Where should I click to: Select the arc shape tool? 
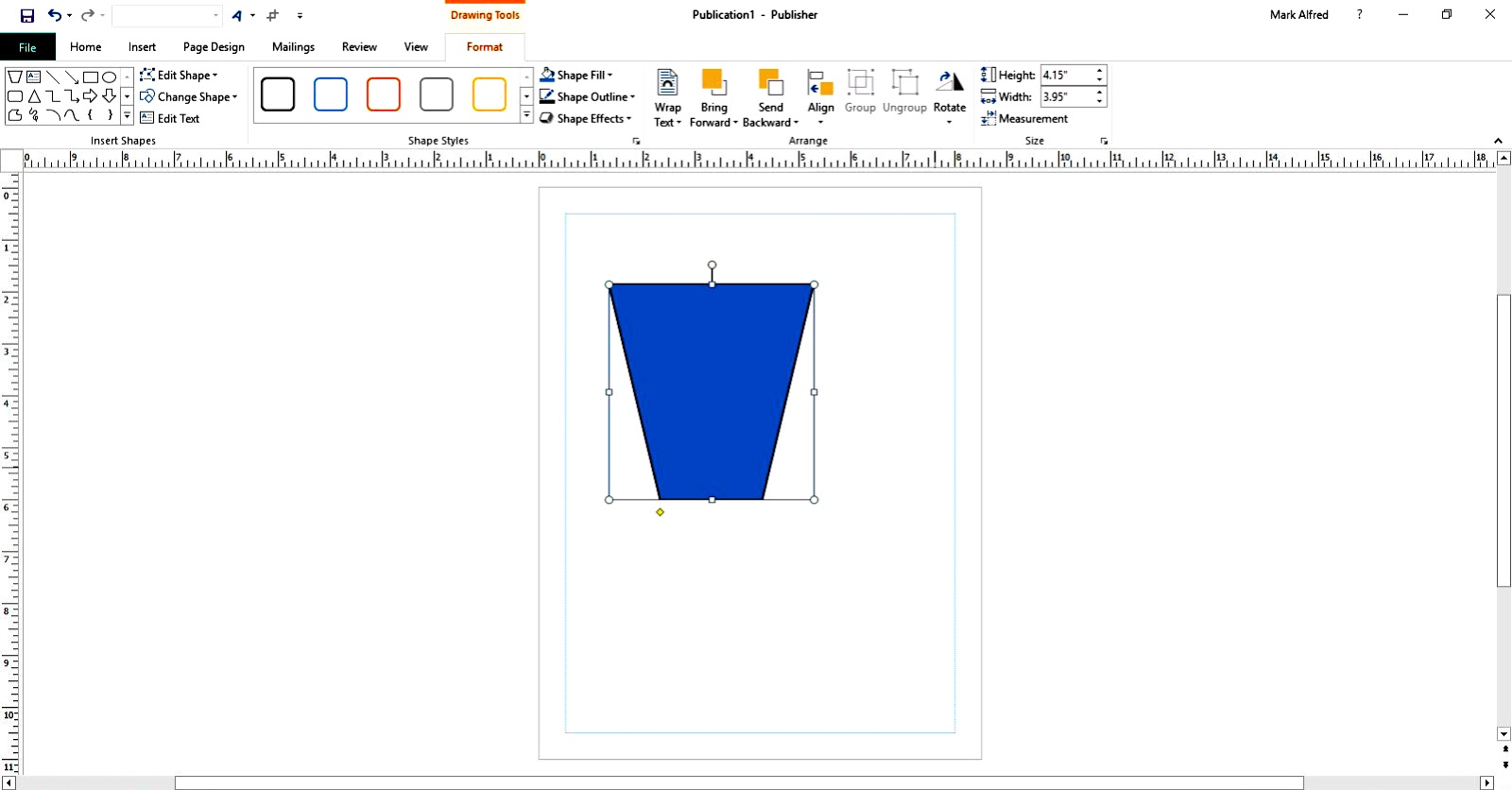pos(53,115)
